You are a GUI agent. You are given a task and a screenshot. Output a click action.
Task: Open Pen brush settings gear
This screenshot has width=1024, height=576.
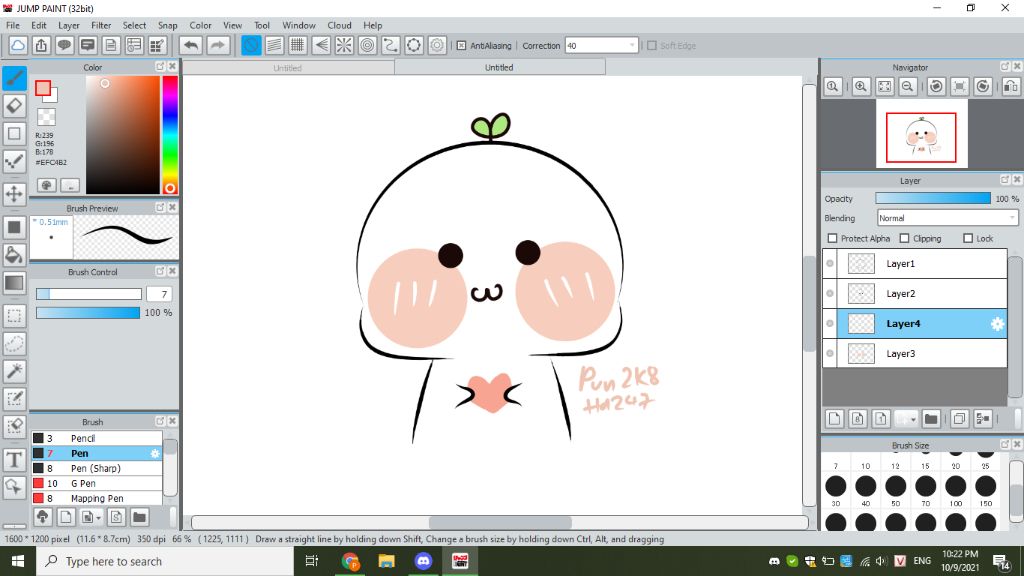pos(155,453)
